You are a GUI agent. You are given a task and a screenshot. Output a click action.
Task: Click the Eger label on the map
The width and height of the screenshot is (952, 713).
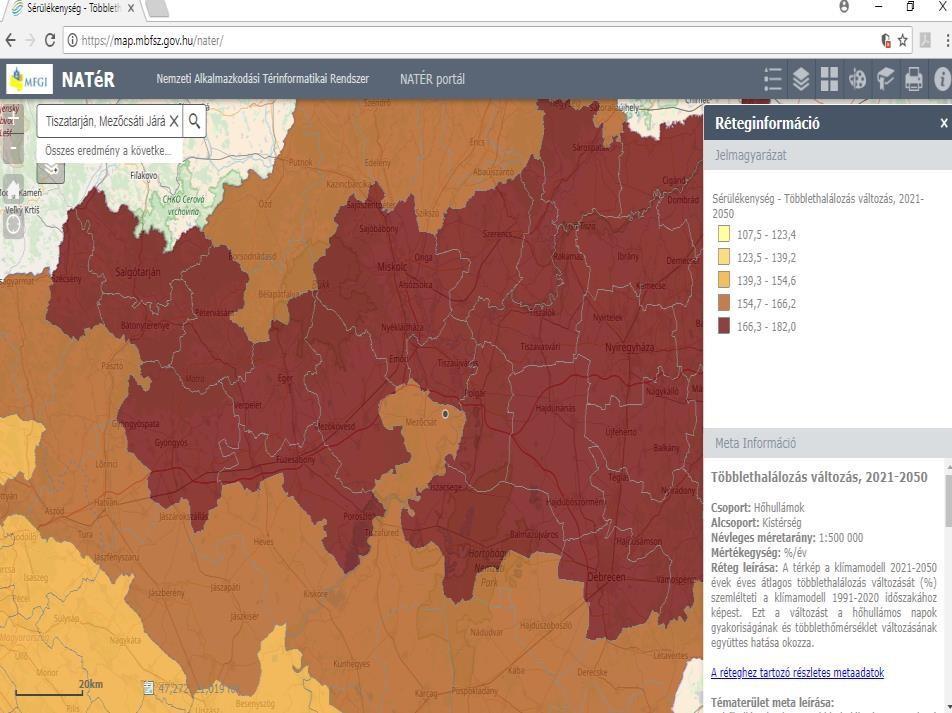(x=285, y=378)
